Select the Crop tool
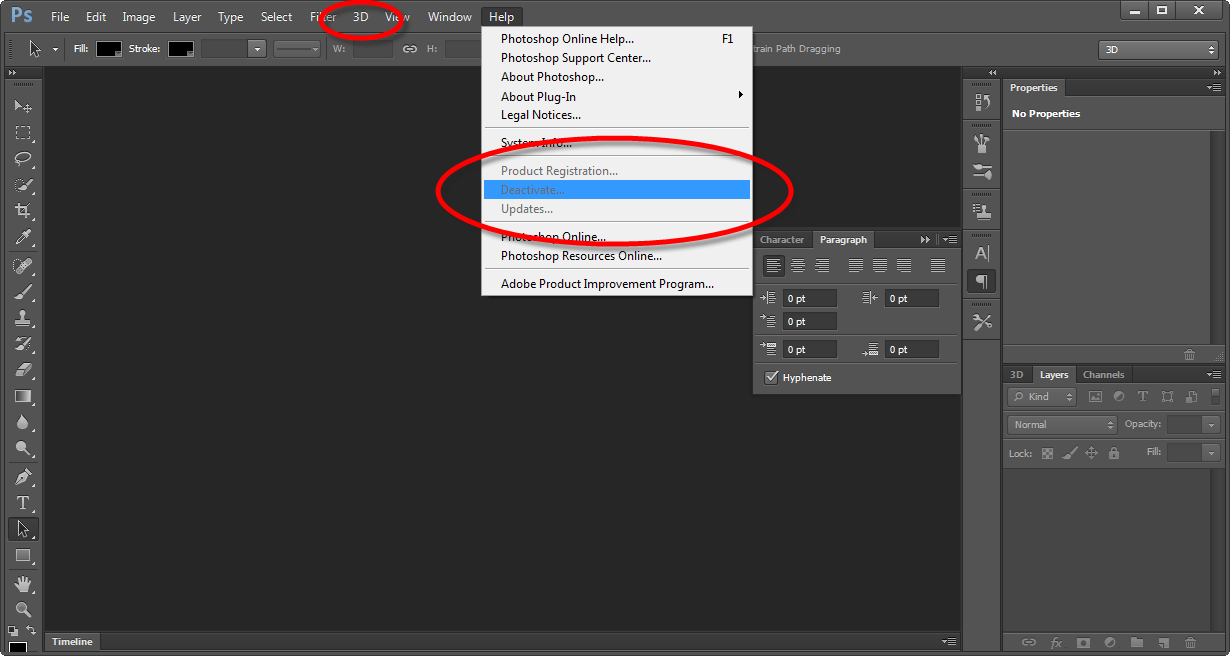1230x656 pixels. pos(22,211)
